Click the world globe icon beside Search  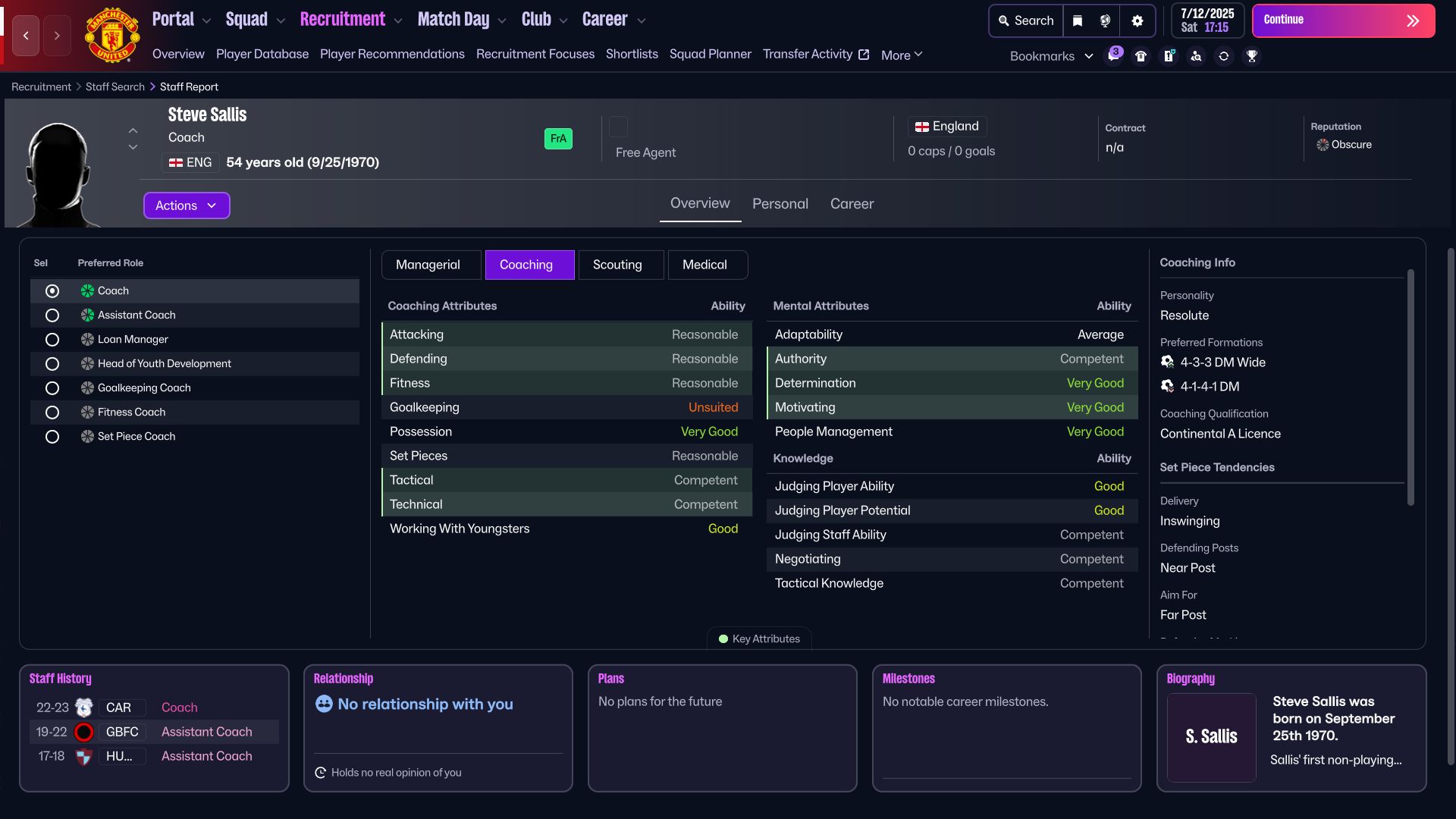click(x=1106, y=20)
